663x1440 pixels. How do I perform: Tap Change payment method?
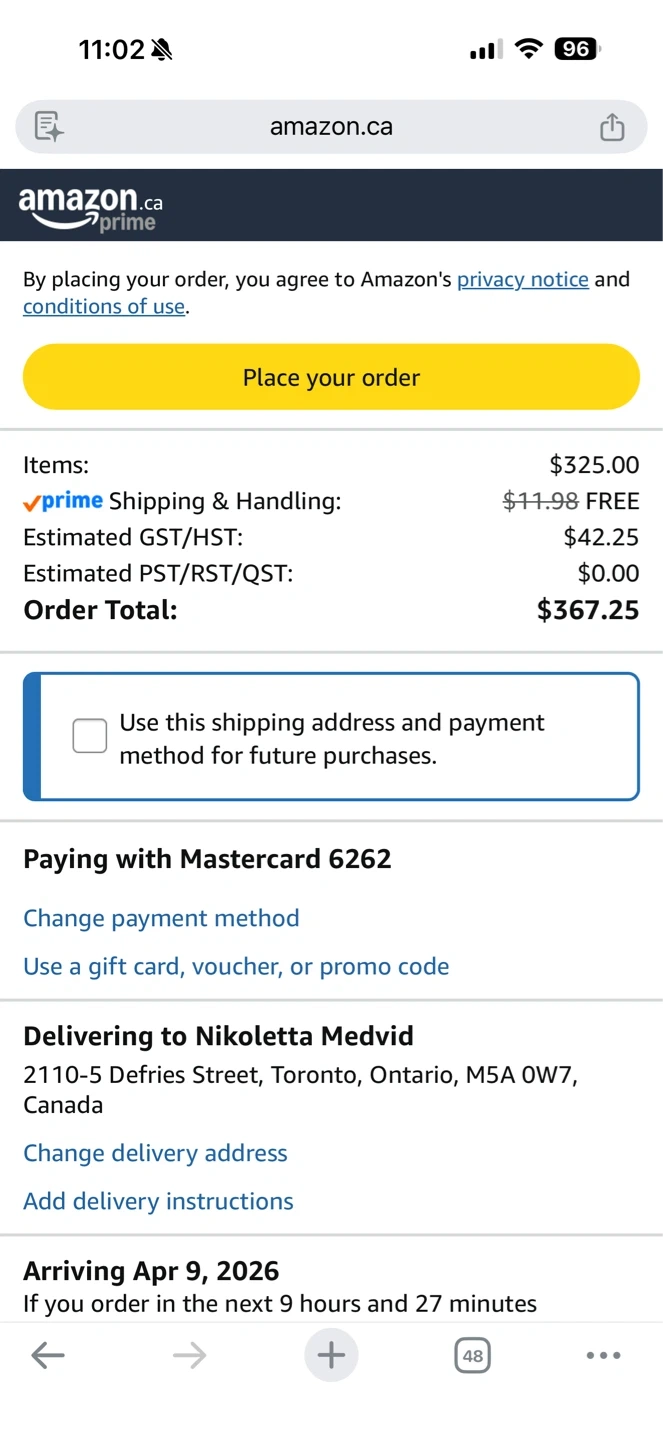click(x=161, y=918)
